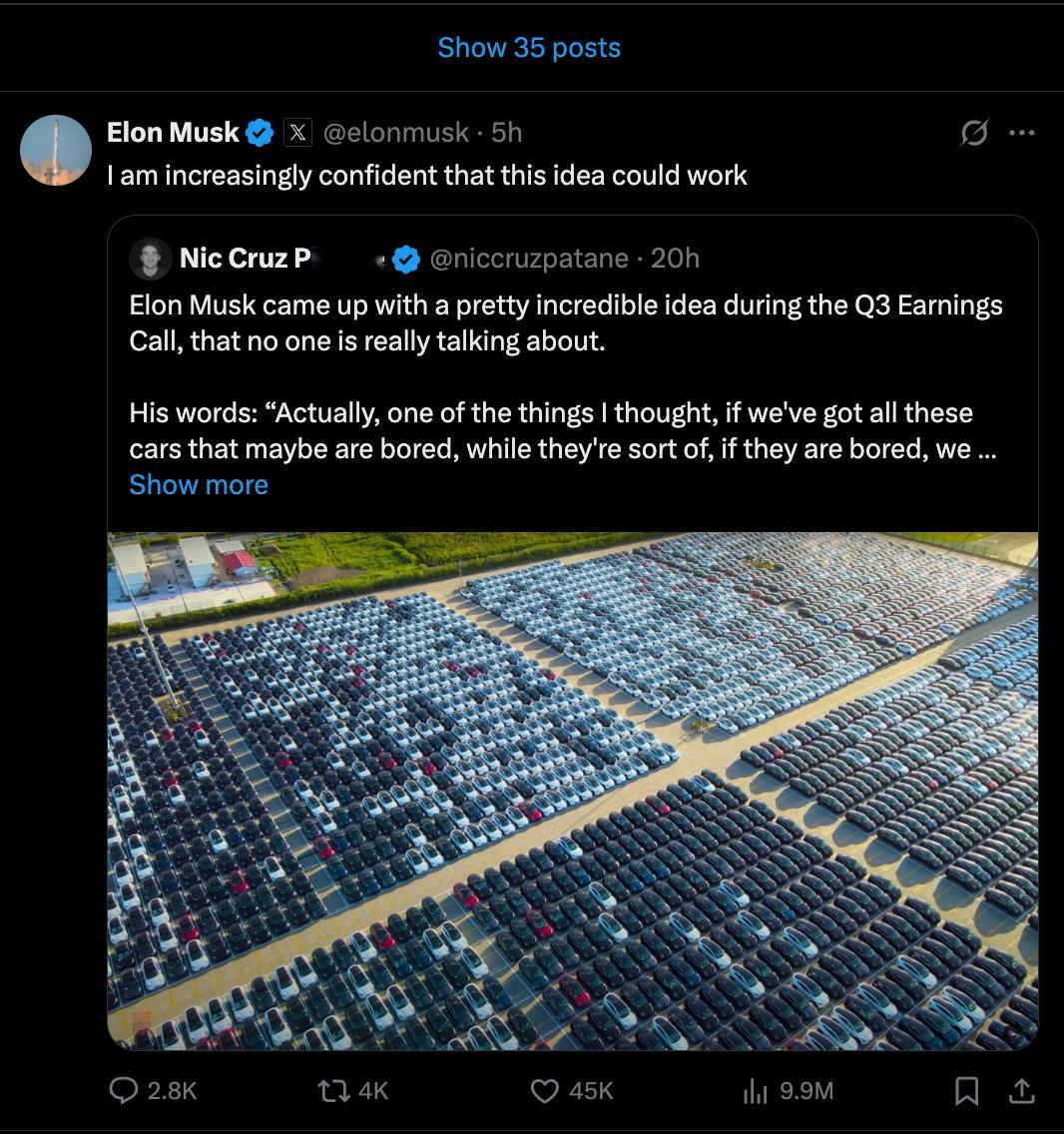This screenshot has width=1064, height=1134.
Task: Click Nic Cruz's blue verified badge
Action: pos(405,259)
